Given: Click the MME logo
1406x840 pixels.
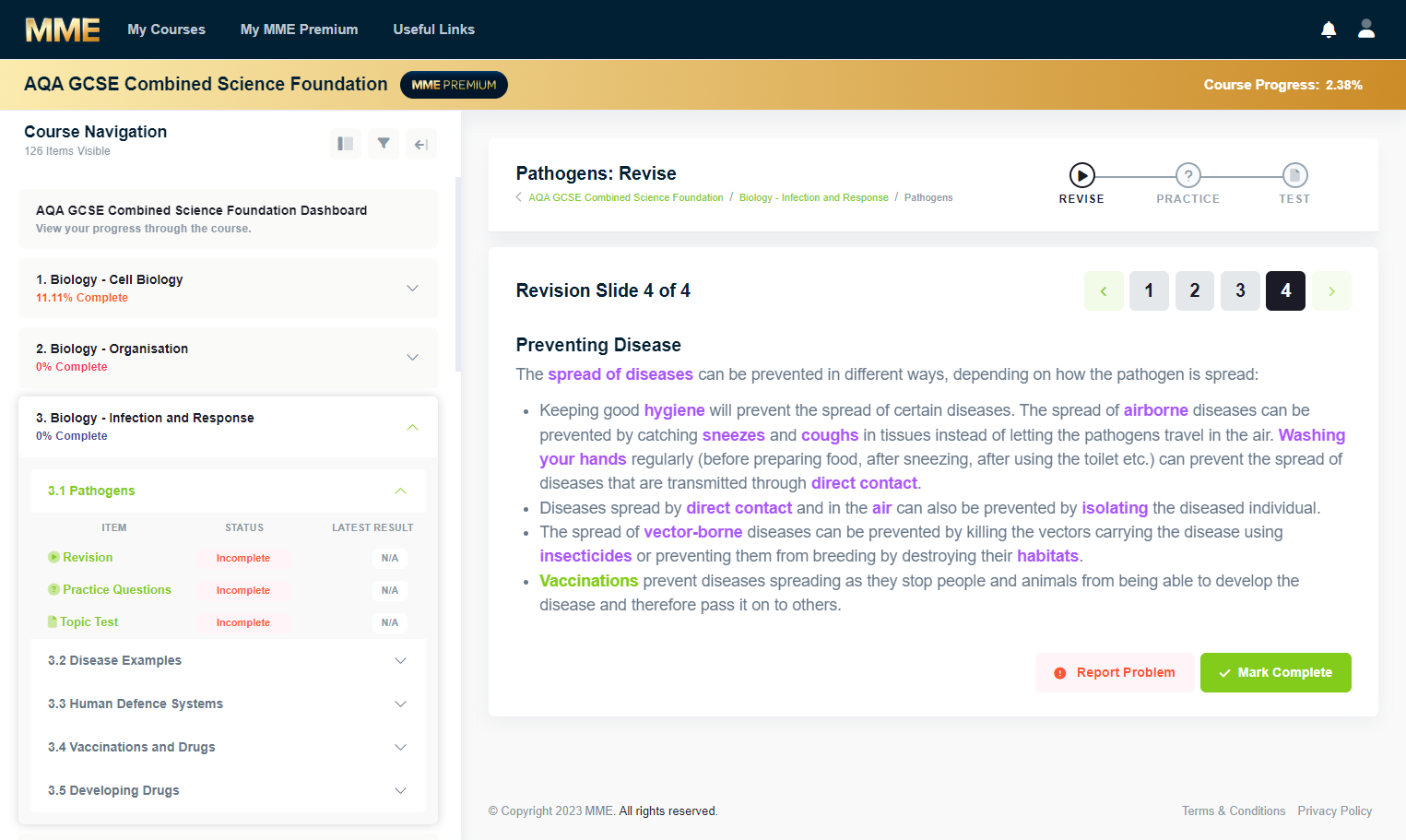Looking at the screenshot, I should pos(63,30).
